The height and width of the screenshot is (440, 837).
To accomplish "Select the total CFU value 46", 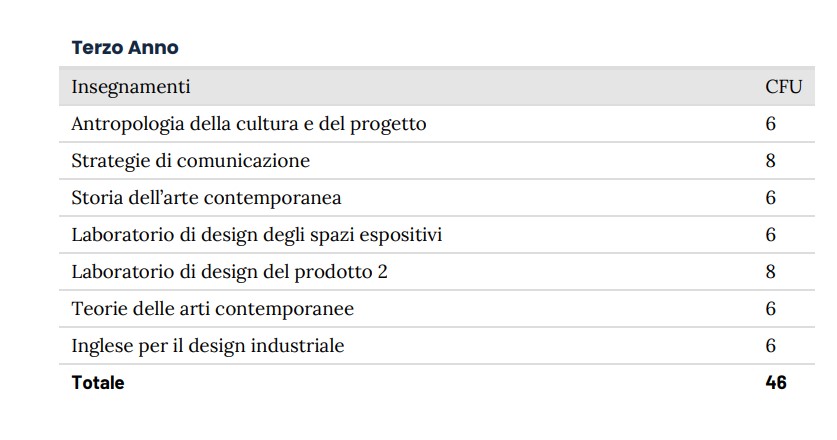I will click(x=776, y=382).
